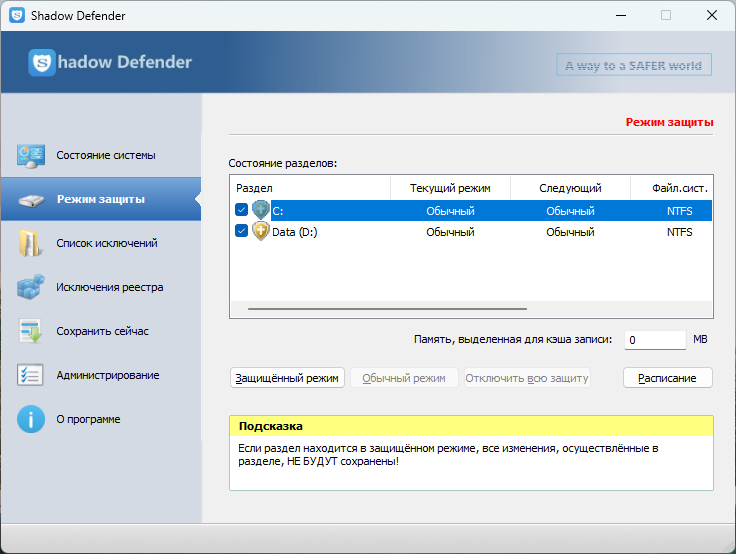Uncheck the Data (D:) partition checkbox
The image size is (736, 554).
241,231
